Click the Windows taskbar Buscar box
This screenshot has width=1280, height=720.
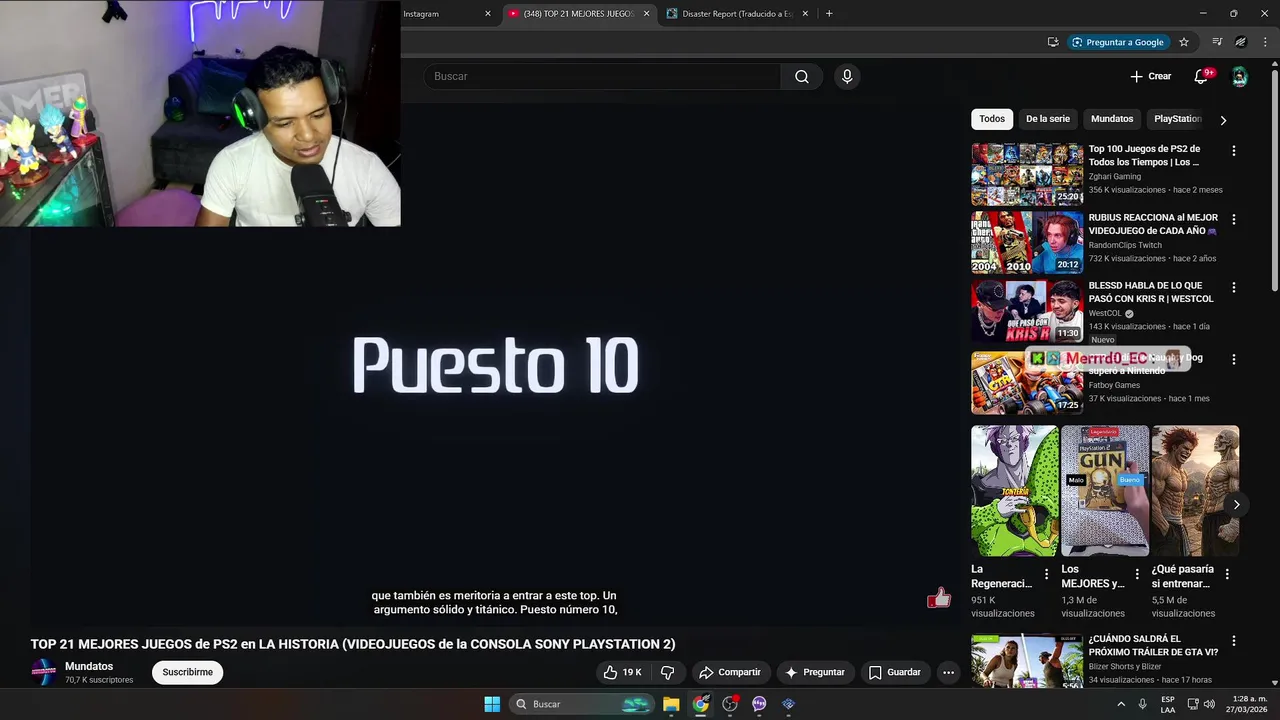(x=580, y=704)
